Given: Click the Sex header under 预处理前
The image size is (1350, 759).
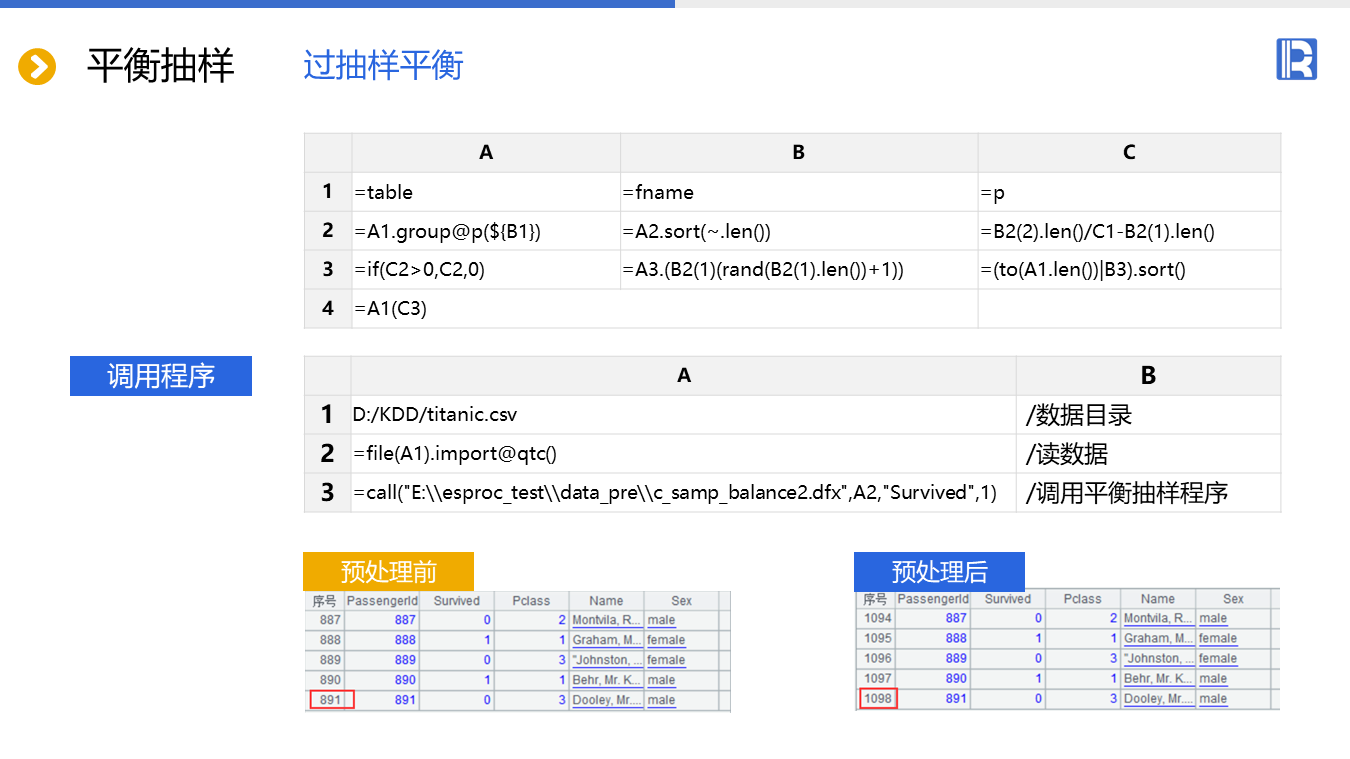Looking at the screenshot, I should click(681, 601).
